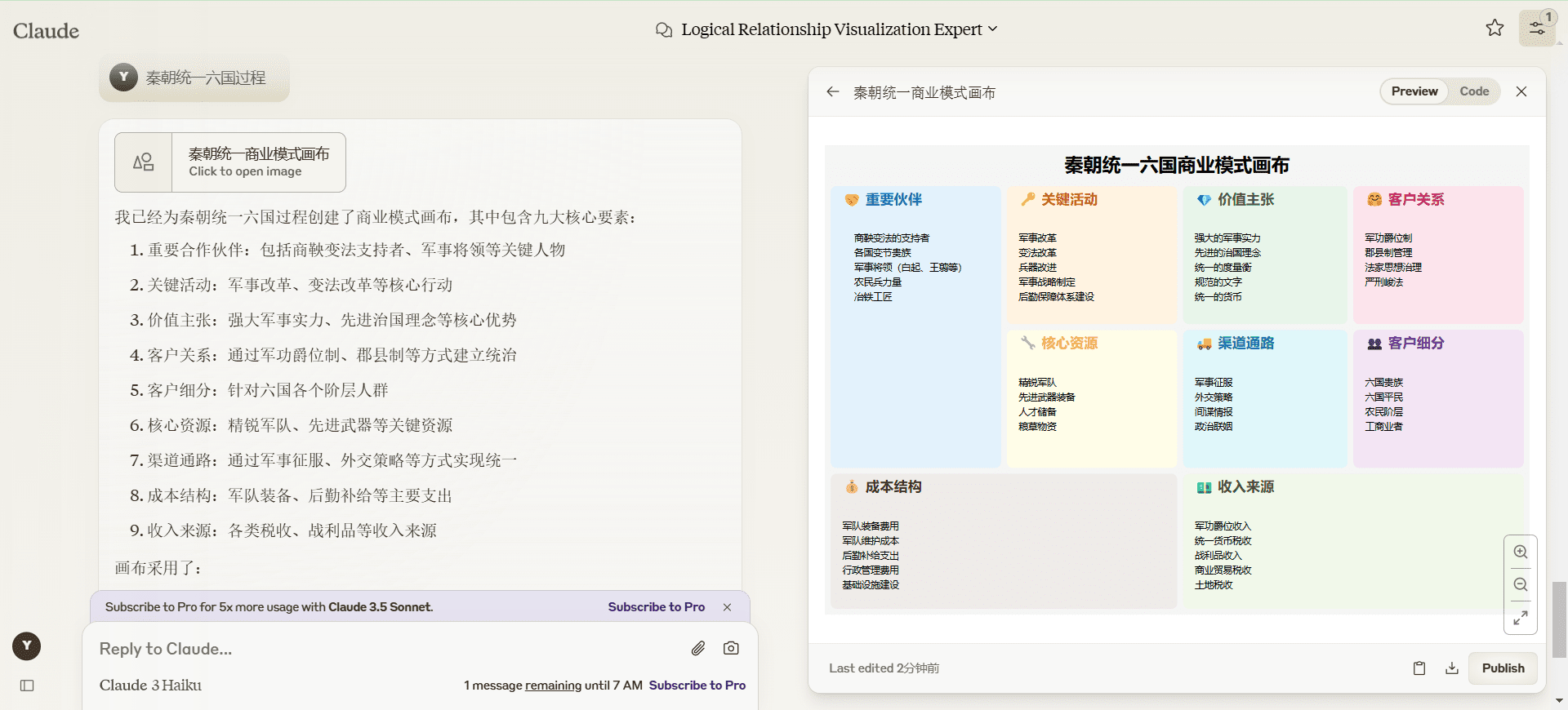Click the handshake icon beside 重要伙伴

click(x=852, y=199)
